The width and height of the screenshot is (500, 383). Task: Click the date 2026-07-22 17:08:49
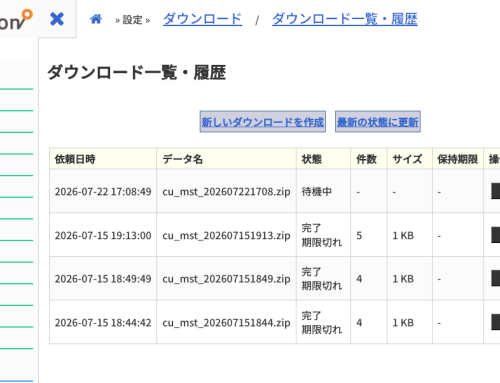(103, 192)
